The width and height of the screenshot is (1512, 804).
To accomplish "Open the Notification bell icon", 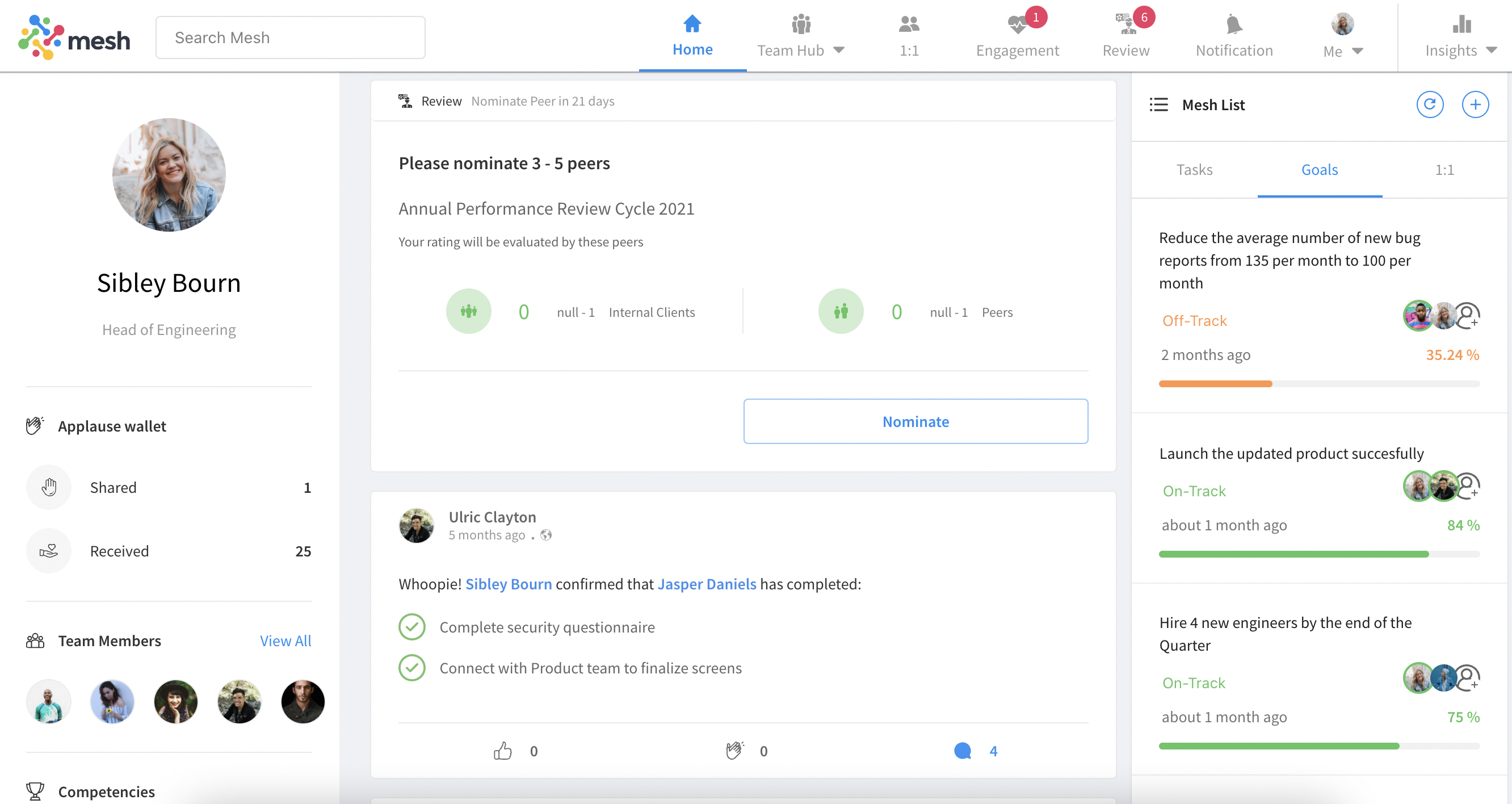I will coord(1234,25).
